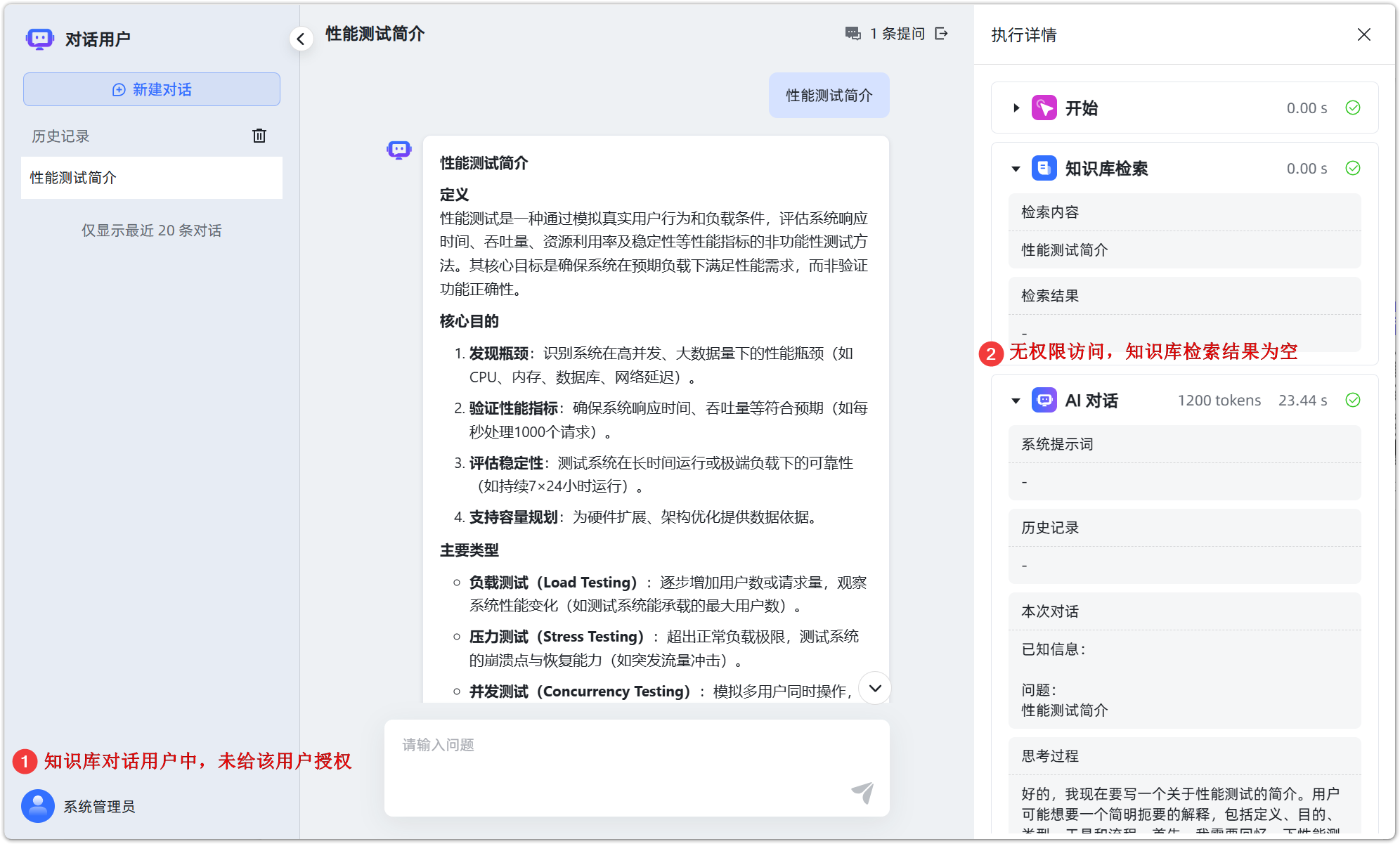Click the robot avatar beside the answer
1400x844 pixels.
pyautogui.click(x=398, y=149)
